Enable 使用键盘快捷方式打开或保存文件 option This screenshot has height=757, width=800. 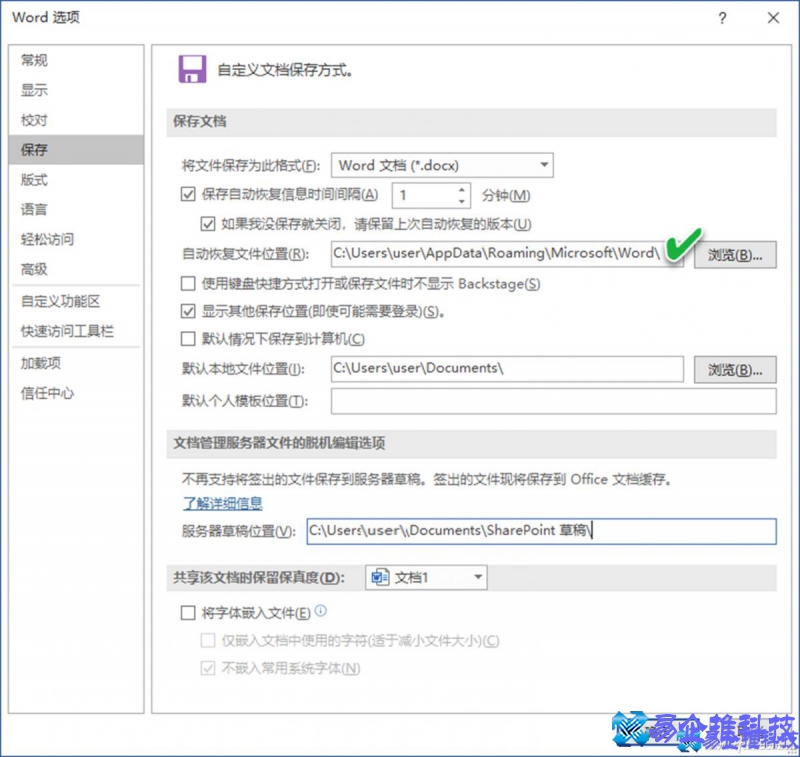point(188,284)
